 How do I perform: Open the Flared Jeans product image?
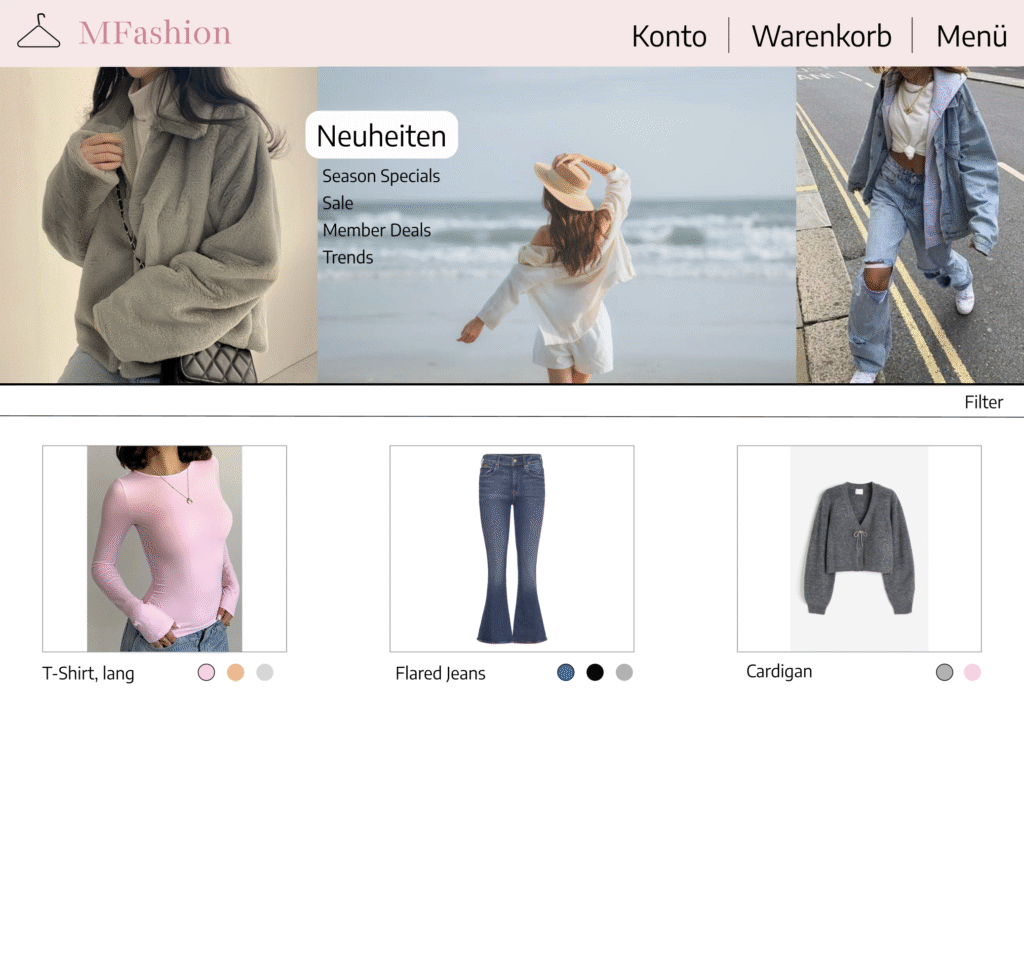(511, 548)
